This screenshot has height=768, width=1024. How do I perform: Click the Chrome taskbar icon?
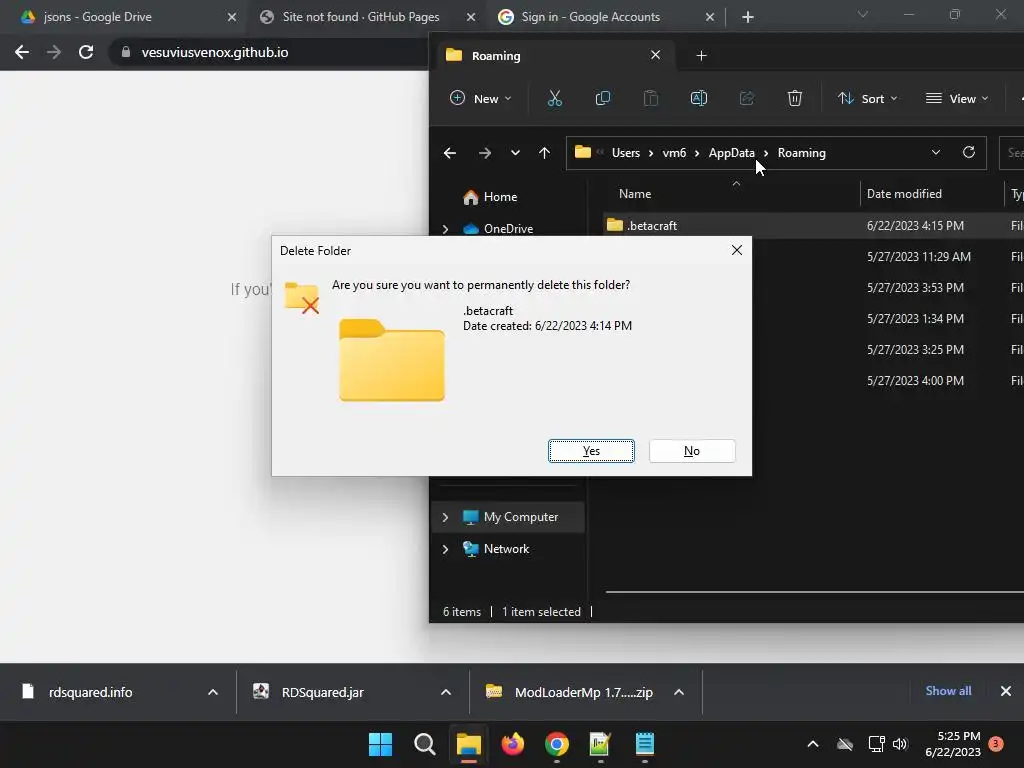coord(556,744)
